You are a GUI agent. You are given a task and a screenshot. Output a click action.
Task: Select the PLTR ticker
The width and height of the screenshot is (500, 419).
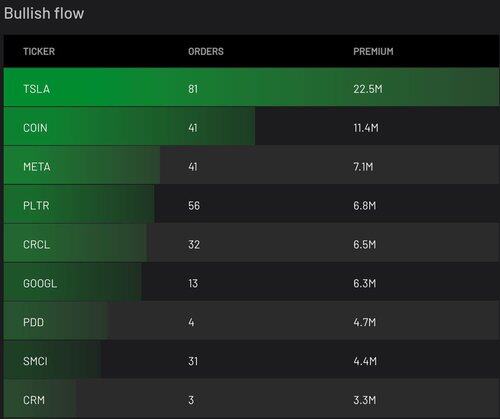pyautogui.click(x=36, y=205)
